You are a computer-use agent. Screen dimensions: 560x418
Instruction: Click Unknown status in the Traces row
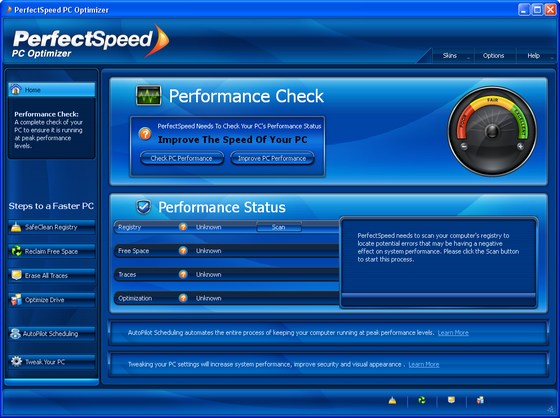click(209, 274)
